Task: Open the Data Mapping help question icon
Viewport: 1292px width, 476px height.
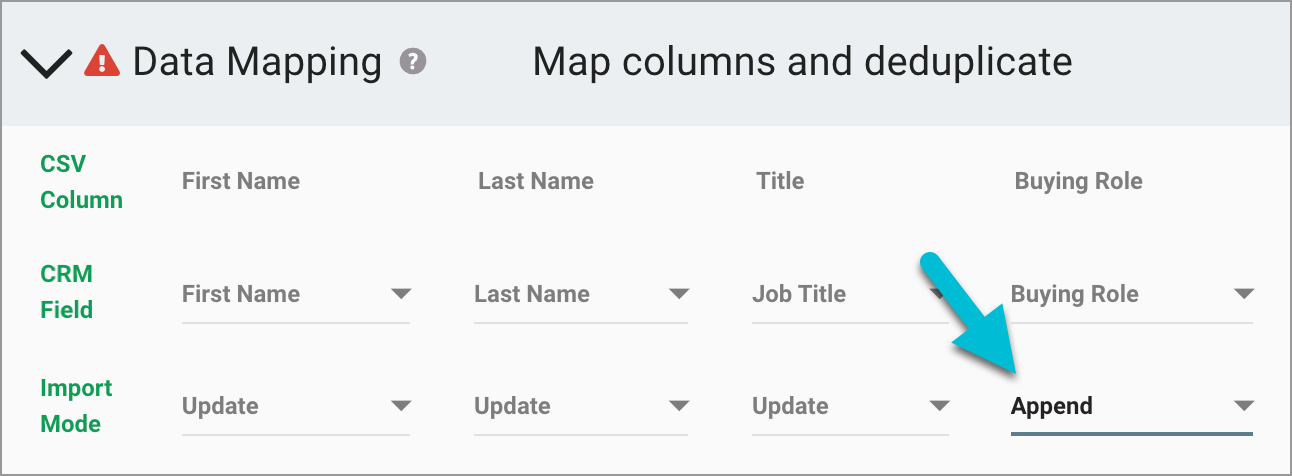Action: click(x=413, y=62)
